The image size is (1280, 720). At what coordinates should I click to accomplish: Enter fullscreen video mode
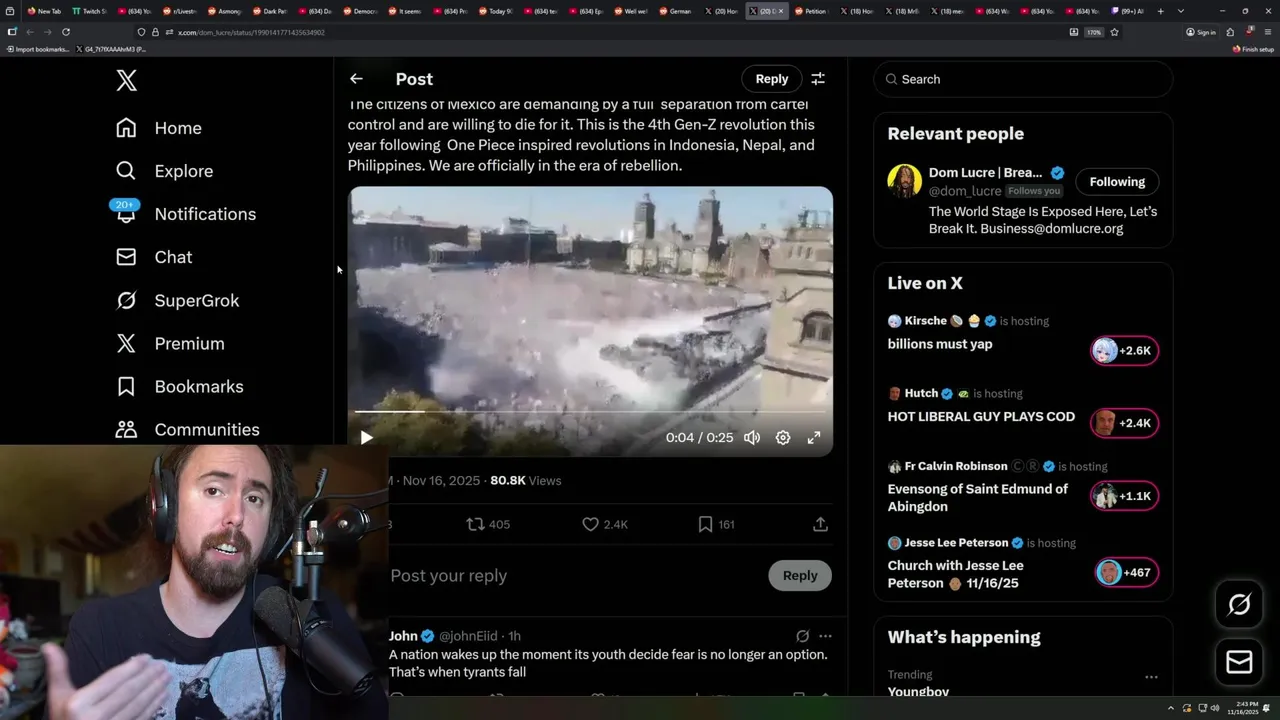click(814, 438)
